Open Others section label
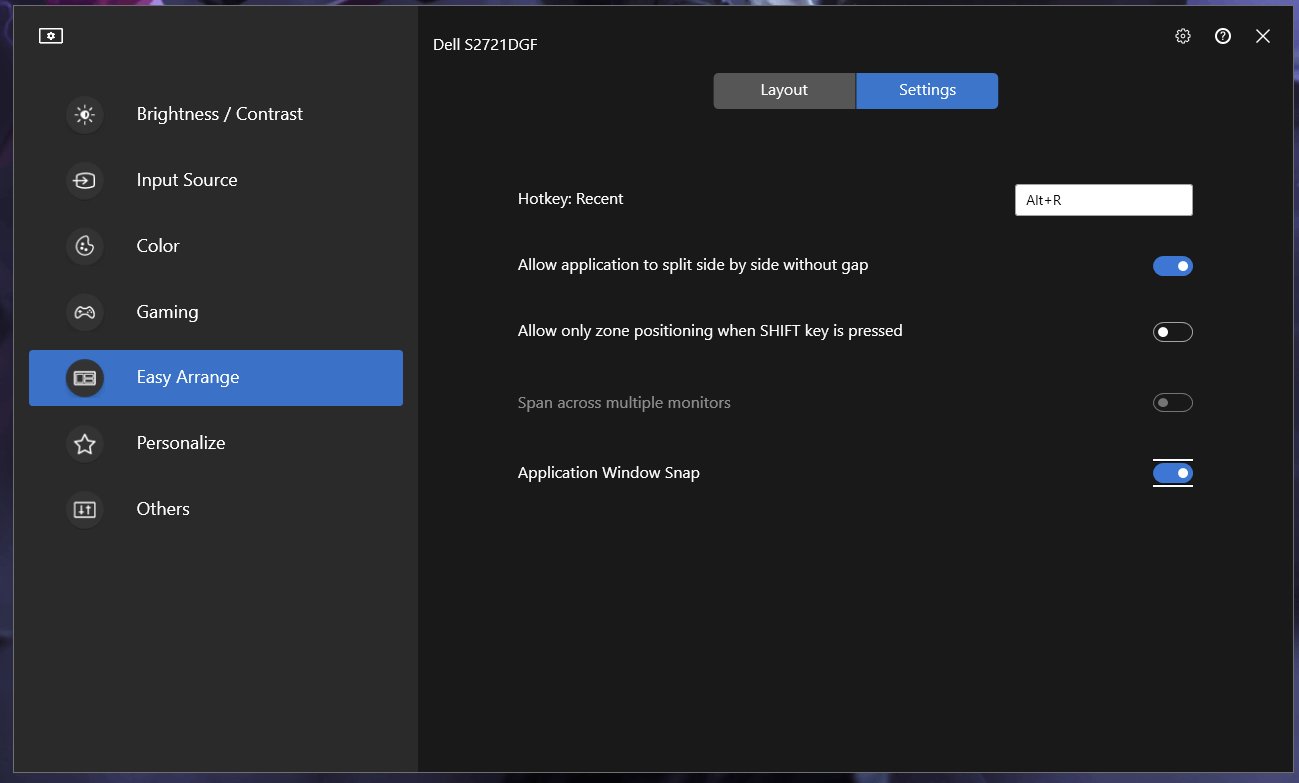This screenshot has width=1299, height=783. pos(163,509)
